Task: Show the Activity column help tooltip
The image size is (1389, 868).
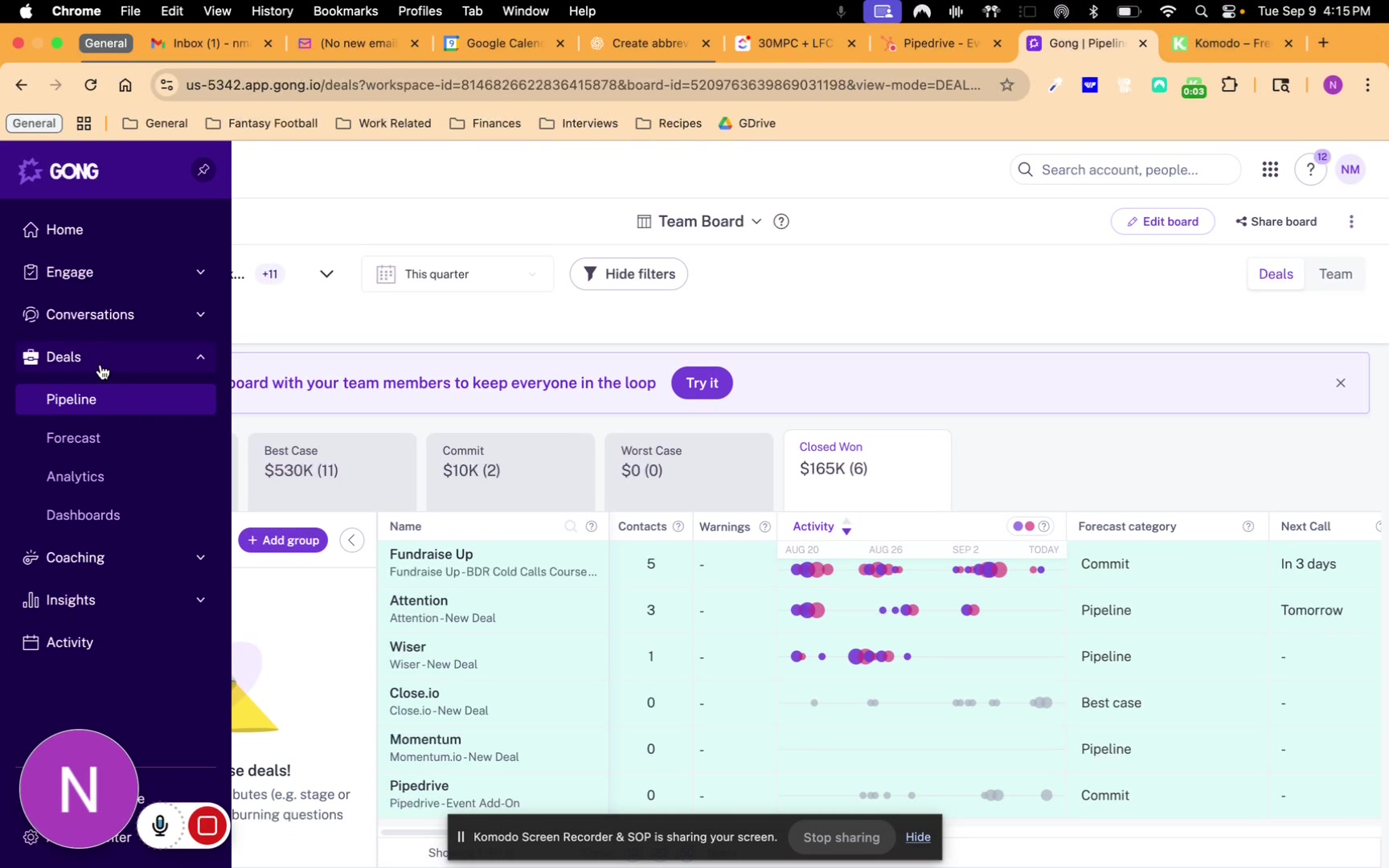Action: pyautogui.click(x=1044, y=526)
